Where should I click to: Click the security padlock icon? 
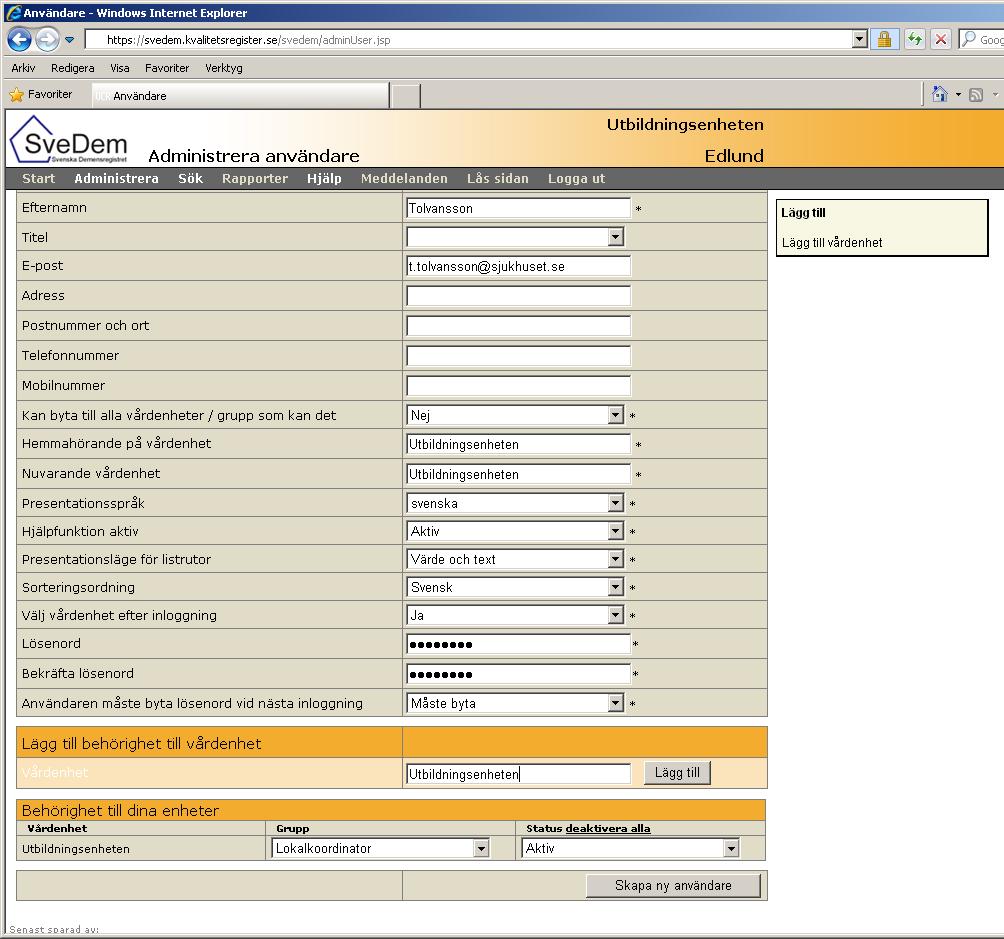(x=884, y=39)
